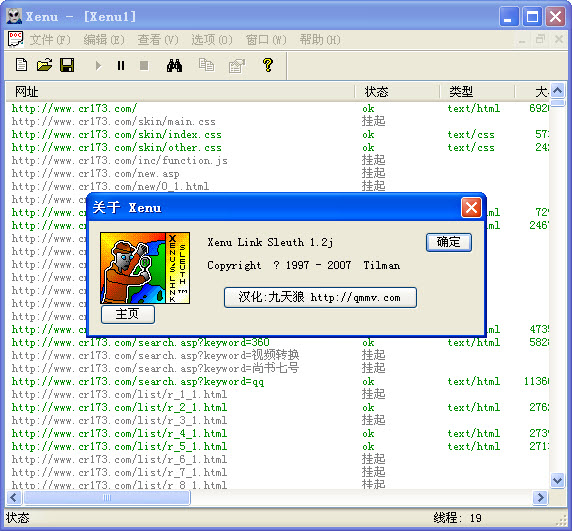This screenshot has height=531, width=572.
Task: Click text/css type of index.css row
Action: click(471, 135)
